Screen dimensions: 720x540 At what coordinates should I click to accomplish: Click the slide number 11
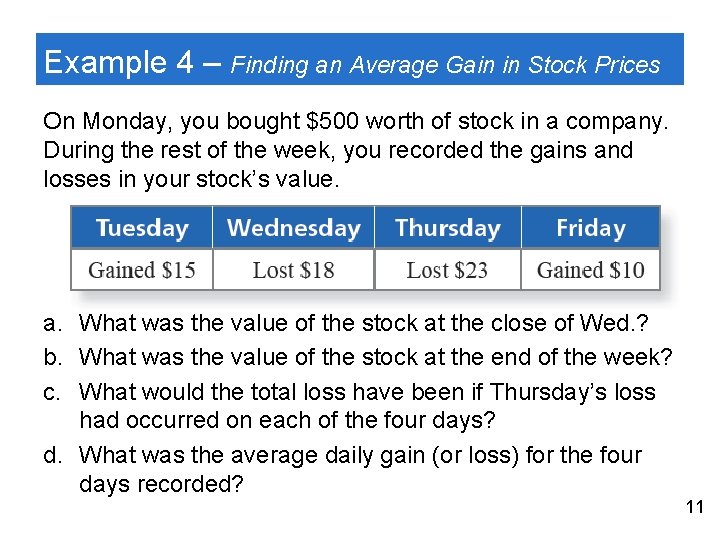[x=695, y=507]
